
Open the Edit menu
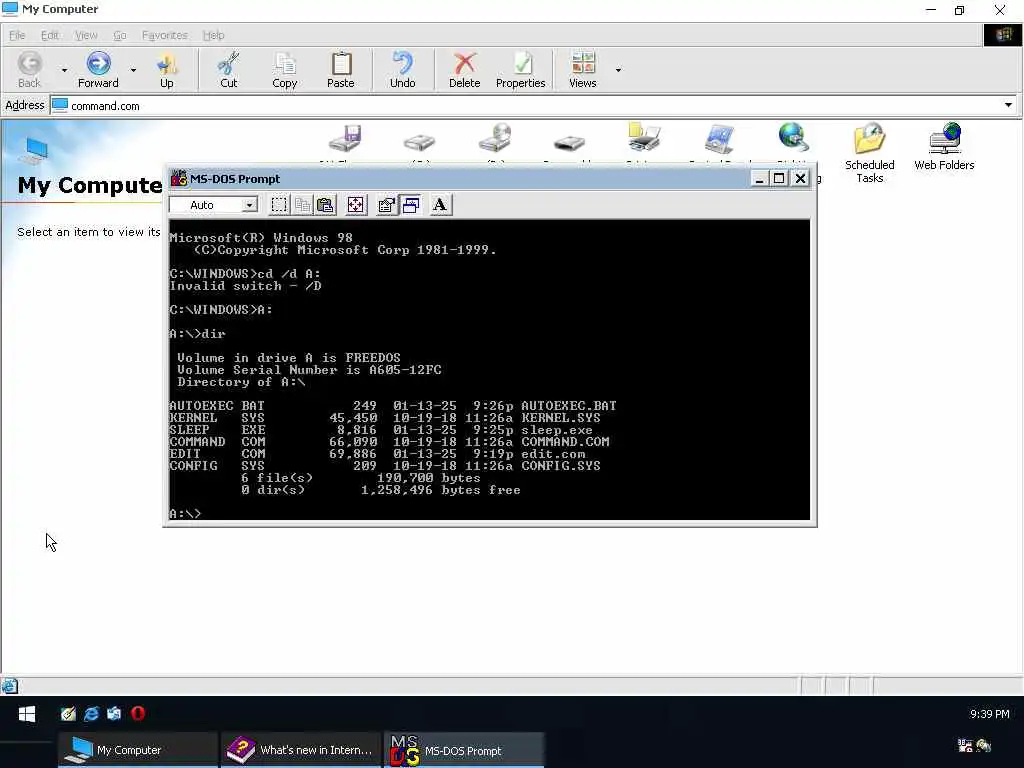(x=50, y=35)
